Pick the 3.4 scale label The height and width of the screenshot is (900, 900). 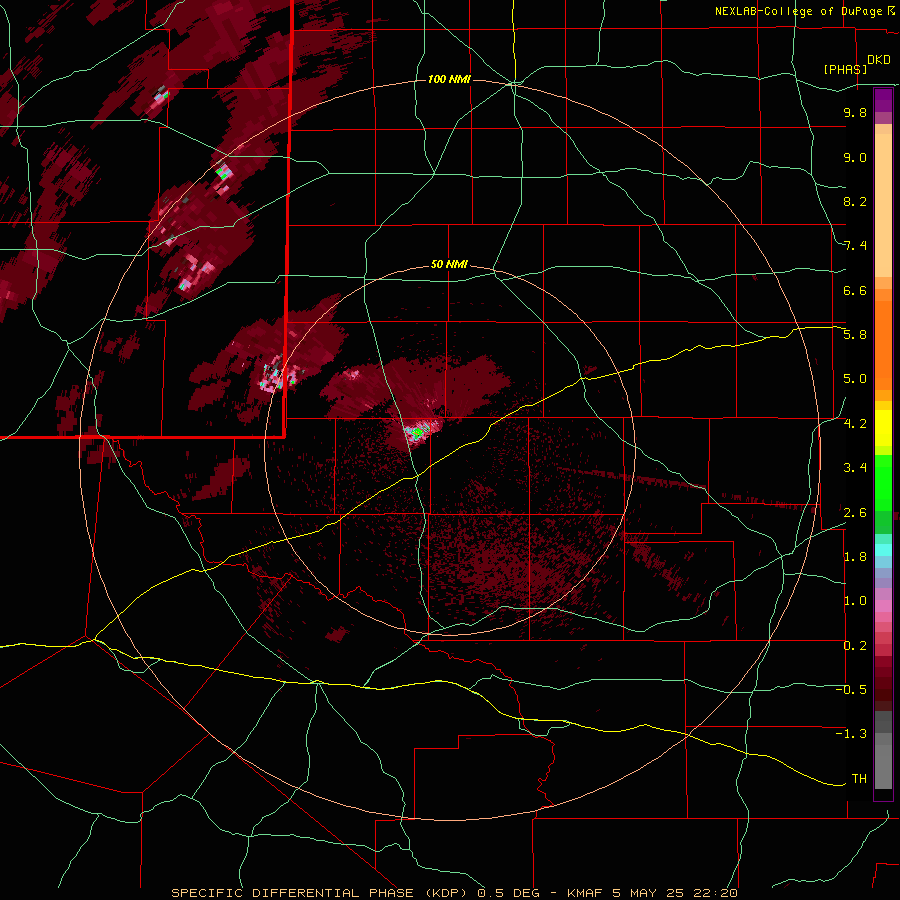855,468
